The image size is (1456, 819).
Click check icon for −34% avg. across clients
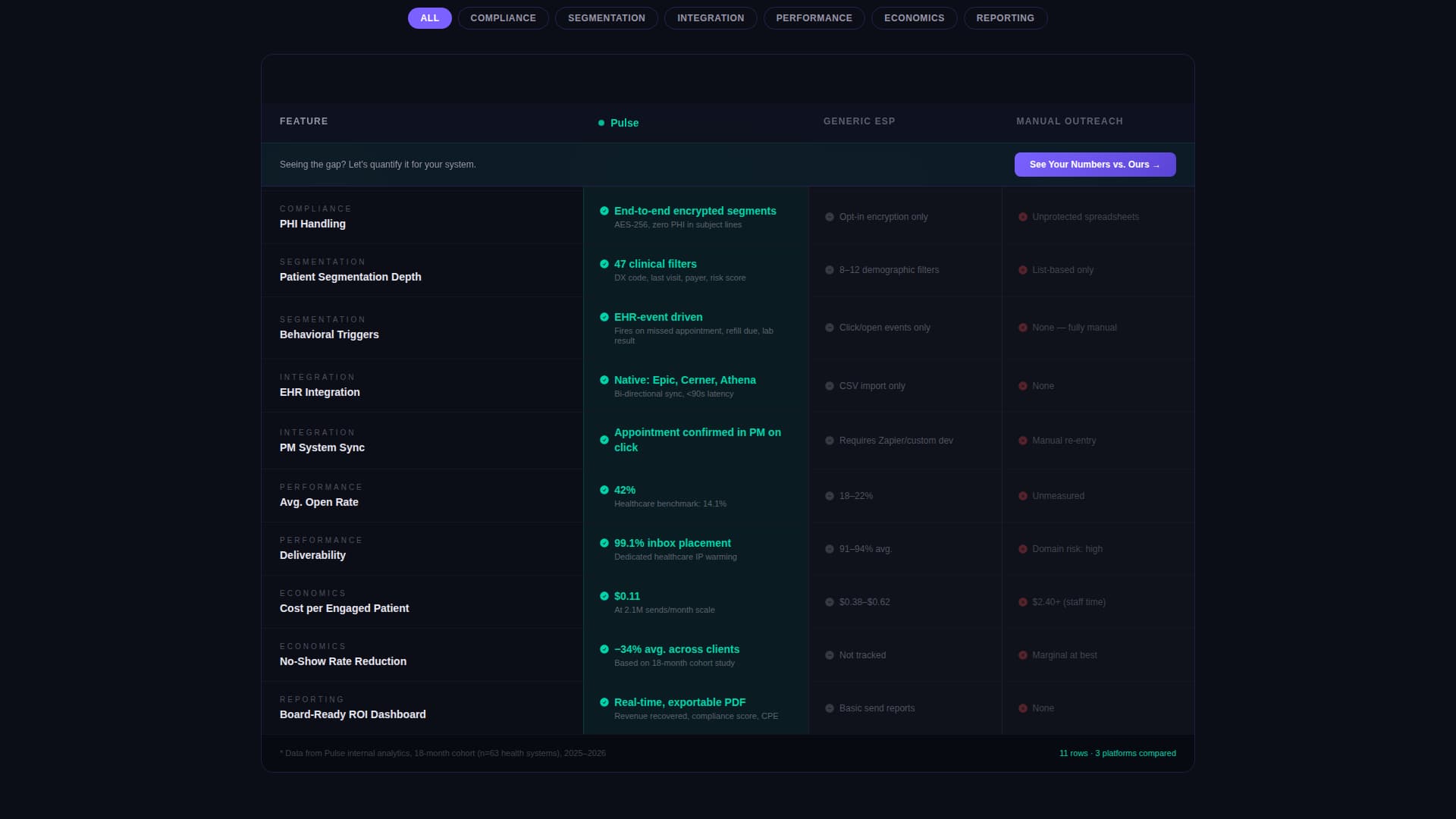(x=604, y=649)
